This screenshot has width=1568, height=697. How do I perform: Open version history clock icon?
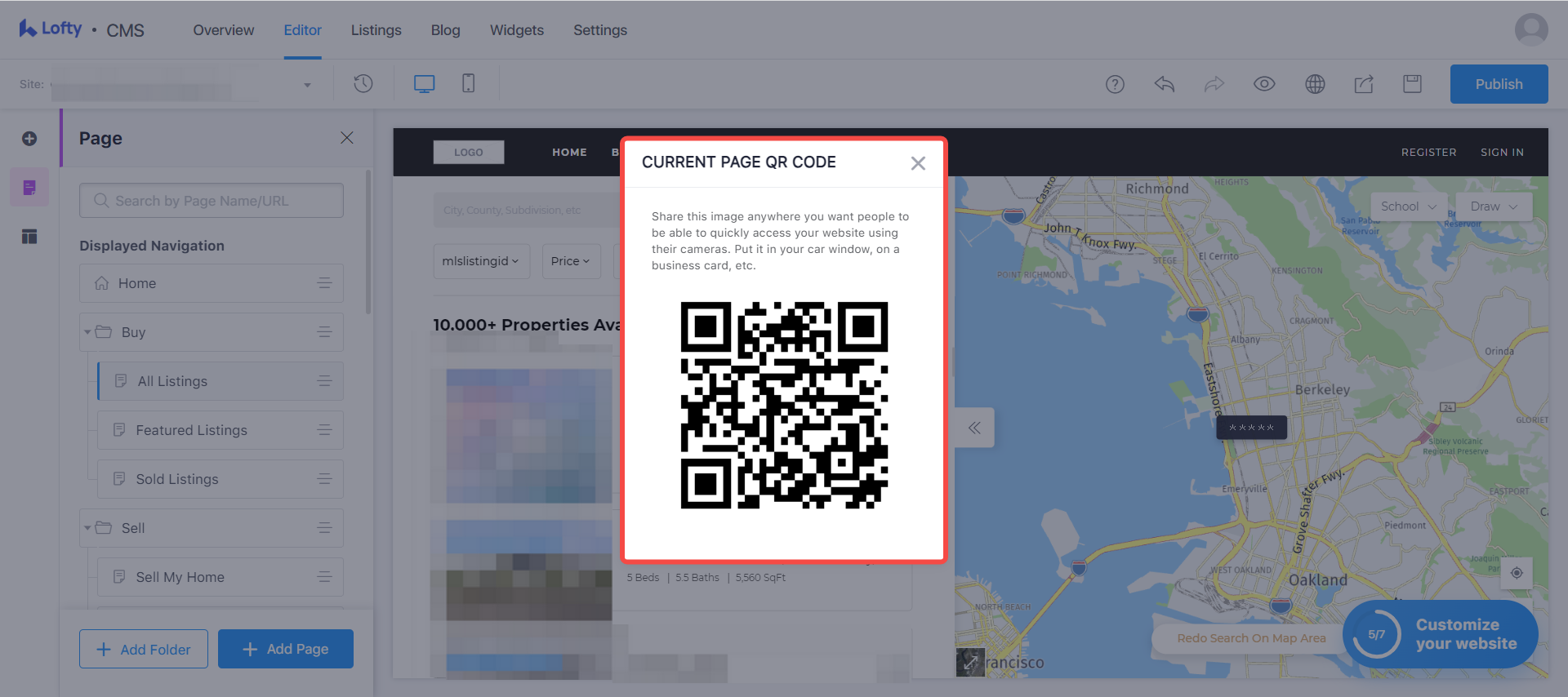click(x=363, y=83)
